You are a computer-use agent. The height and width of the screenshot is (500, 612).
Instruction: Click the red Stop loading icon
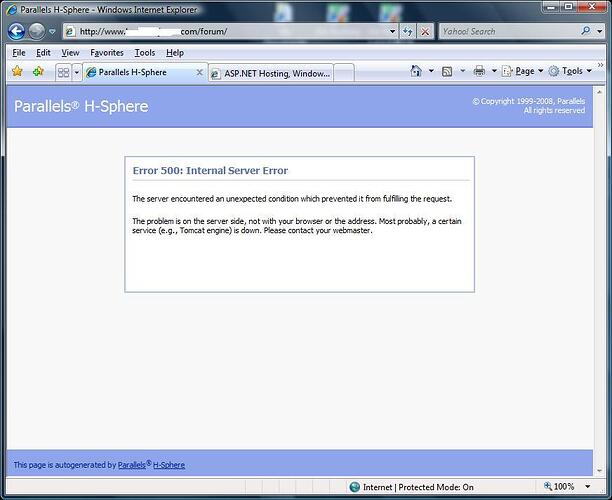pyautogui.click(x=425, y=32)
